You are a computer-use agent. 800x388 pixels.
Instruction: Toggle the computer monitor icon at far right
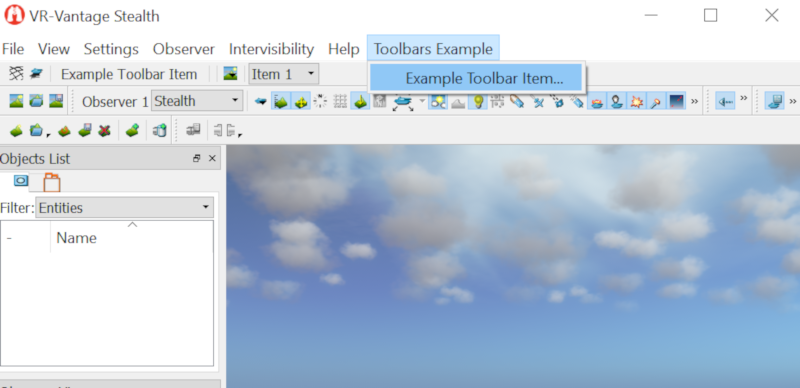tap(774, 101)
